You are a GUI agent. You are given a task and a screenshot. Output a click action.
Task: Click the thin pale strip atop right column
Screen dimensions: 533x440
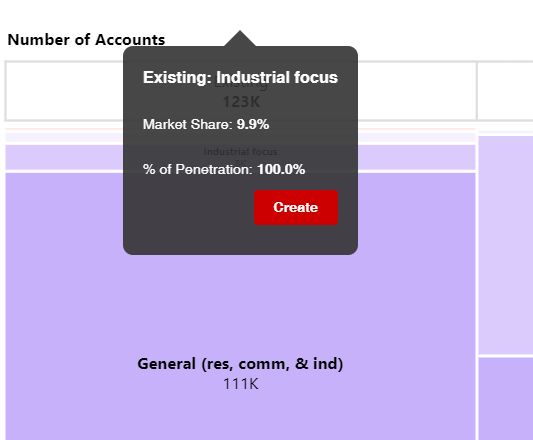[506, 132]
